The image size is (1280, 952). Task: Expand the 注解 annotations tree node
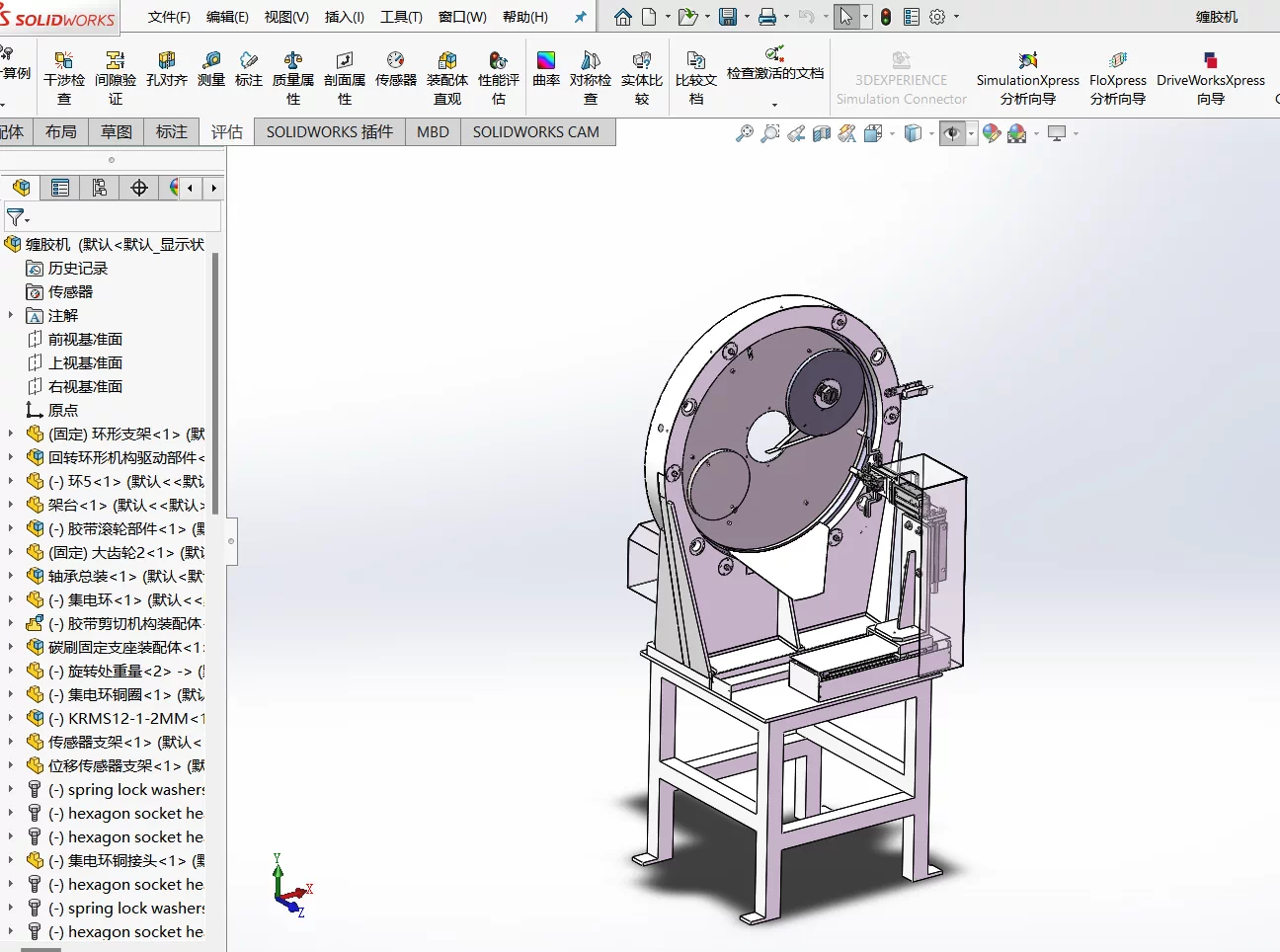coord(11,315)
